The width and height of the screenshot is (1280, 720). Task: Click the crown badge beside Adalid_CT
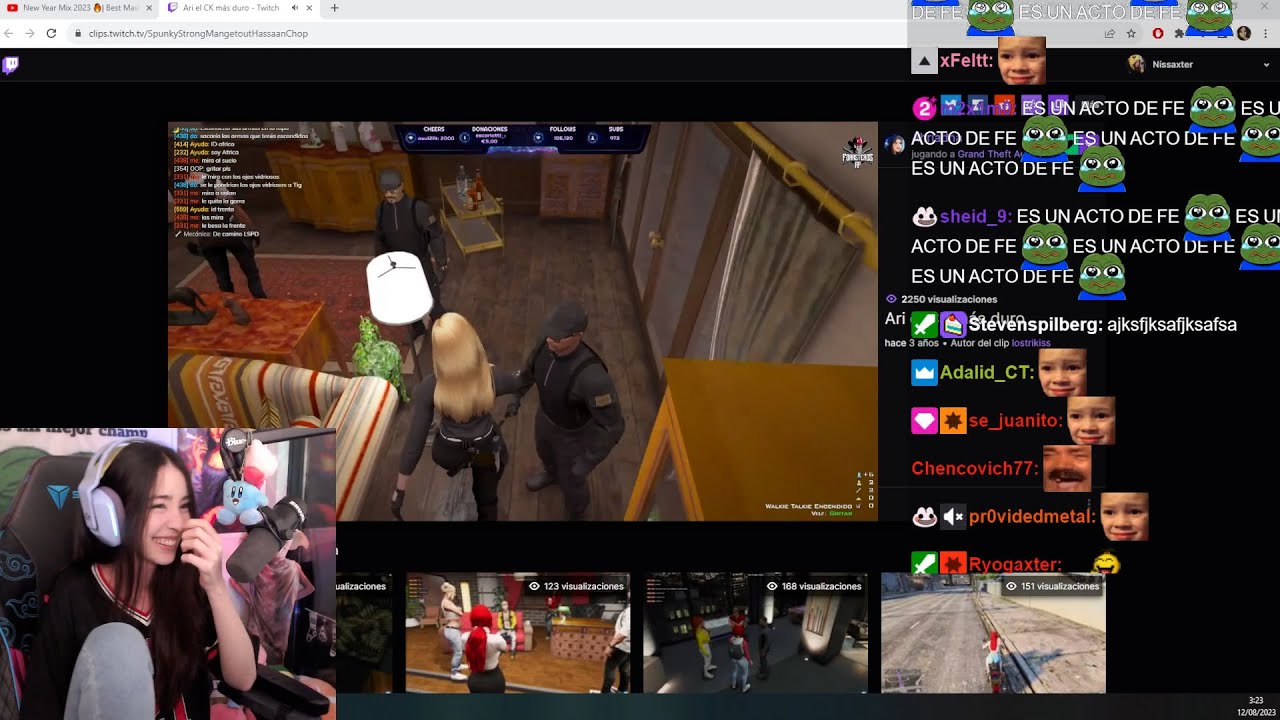924,372
